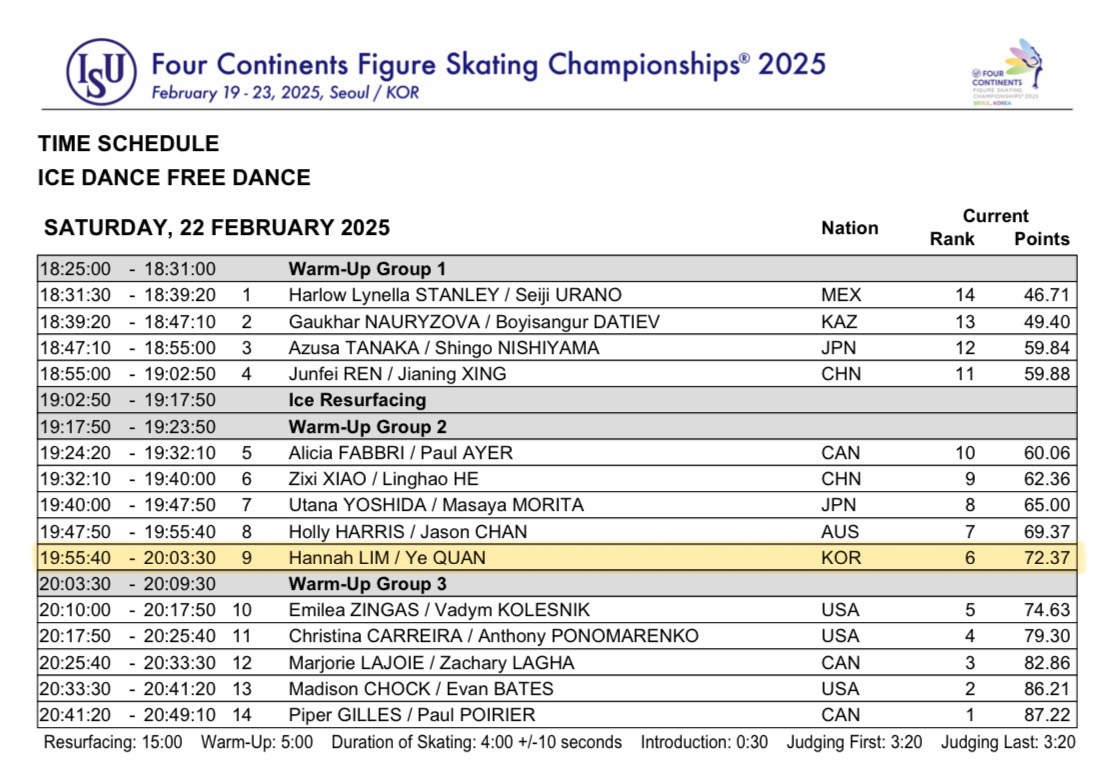Click the event date and location subtitle
Viewport: 1115px width, 784px height.
pos(285,92)
